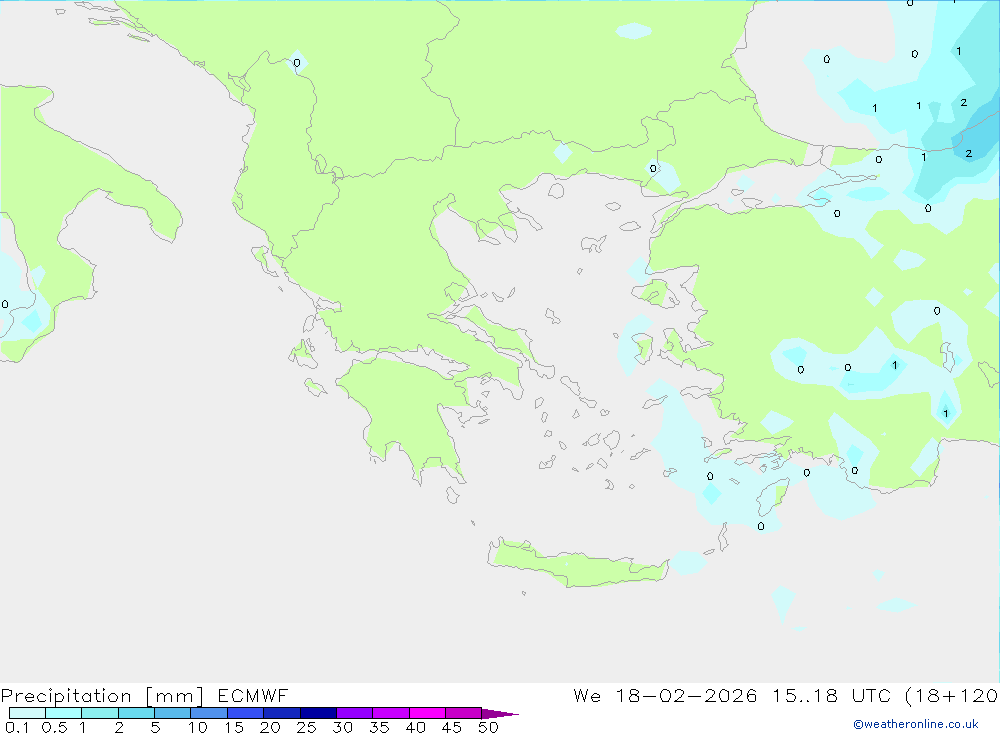
Task: Click the '35' legend scale label
Action: point(379,727)
